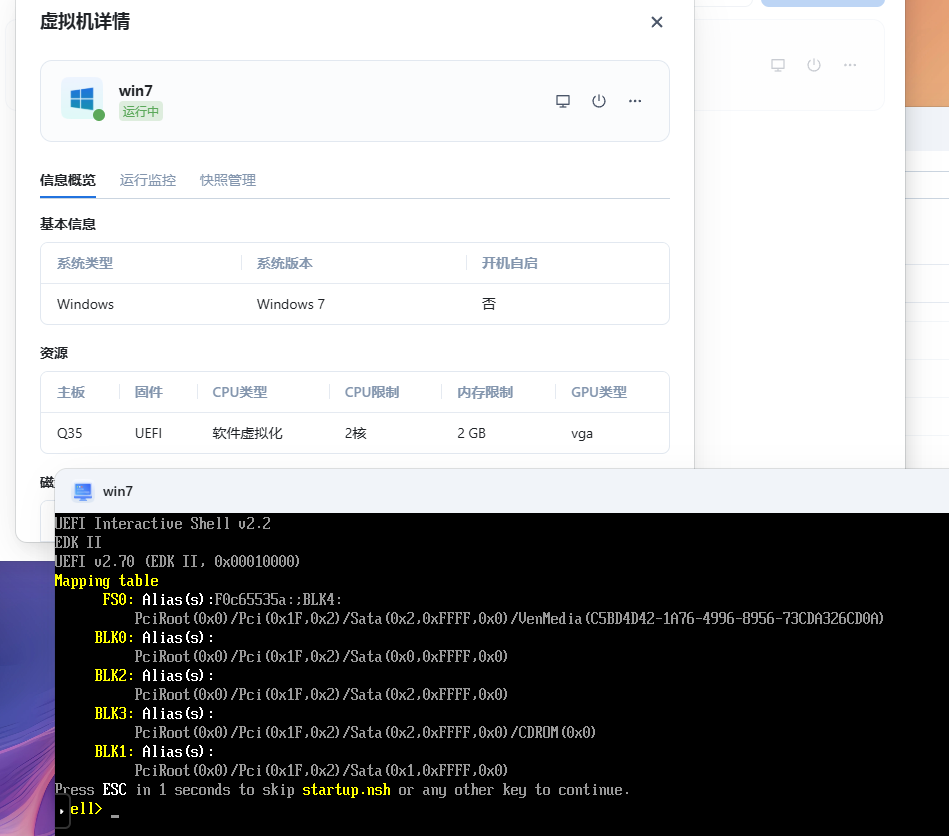Click the yellow startup.nsh text in console
Screen dimensions: 949x836
[346, 790]
